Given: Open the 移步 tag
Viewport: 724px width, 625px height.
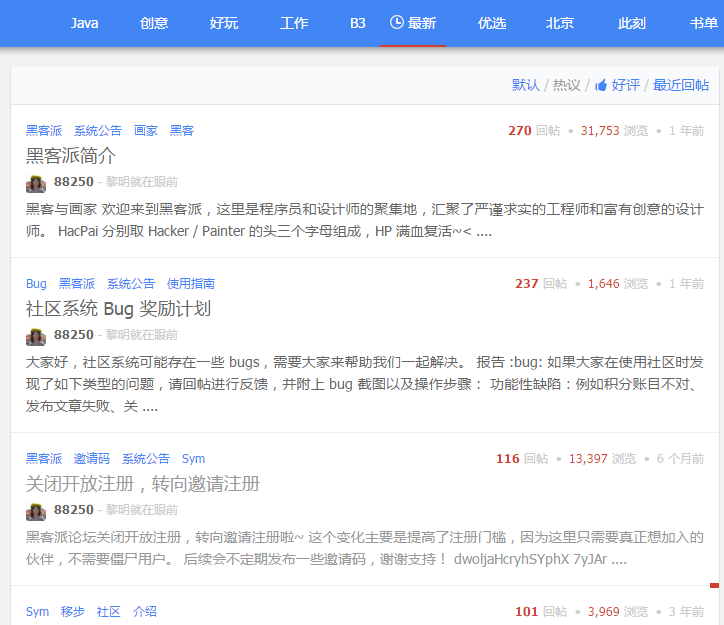Looking at the screenshot, I should (x=72, y=612).
